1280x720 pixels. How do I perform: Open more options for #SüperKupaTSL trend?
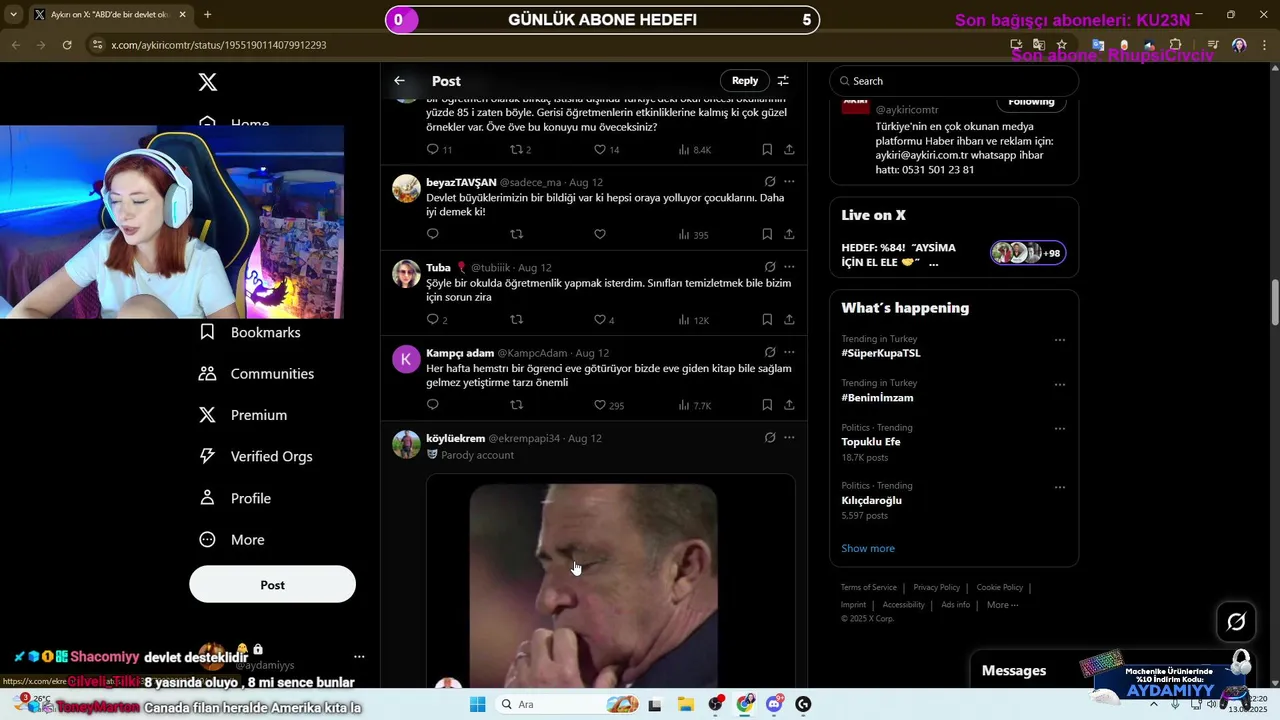pos(1060,340)
